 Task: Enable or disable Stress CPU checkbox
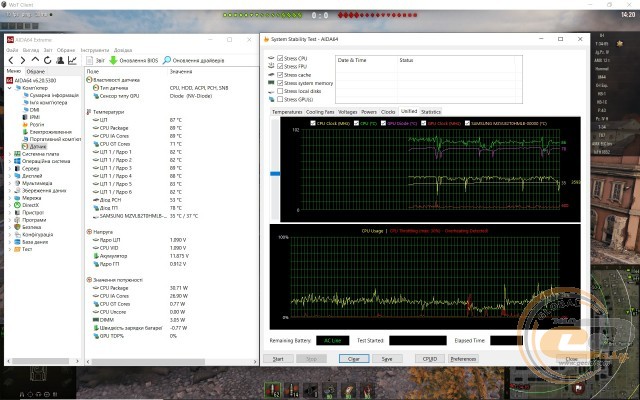pyautogui.click(x=280, y=58)
